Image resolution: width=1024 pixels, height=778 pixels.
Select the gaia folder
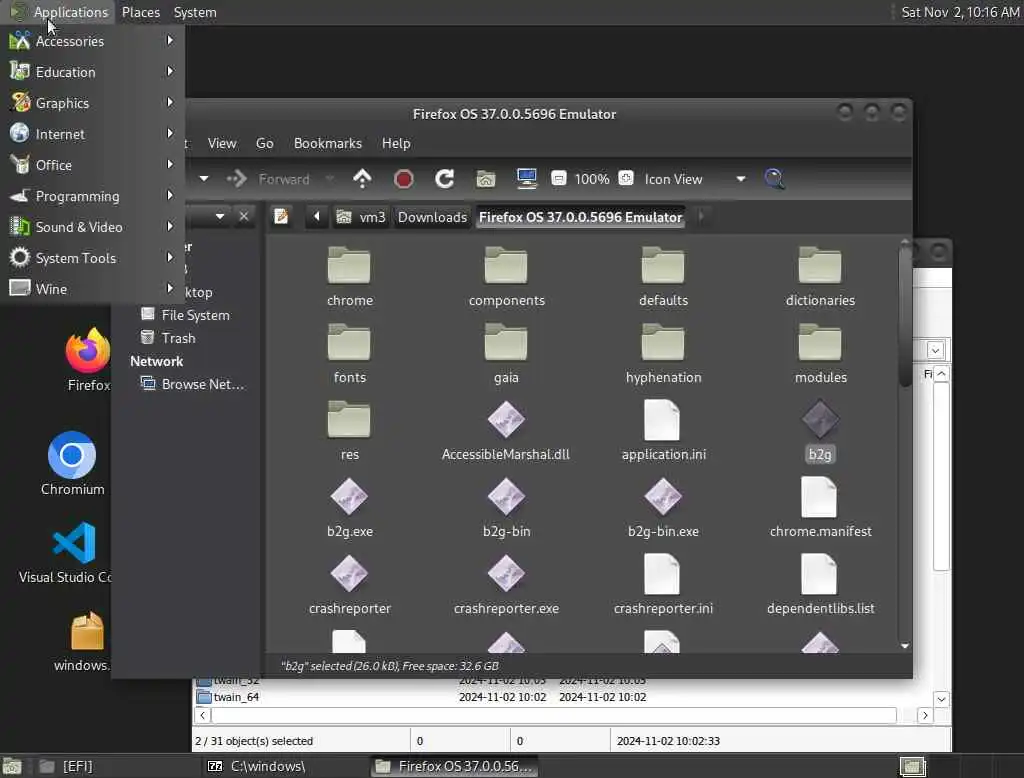pos(507,354)
